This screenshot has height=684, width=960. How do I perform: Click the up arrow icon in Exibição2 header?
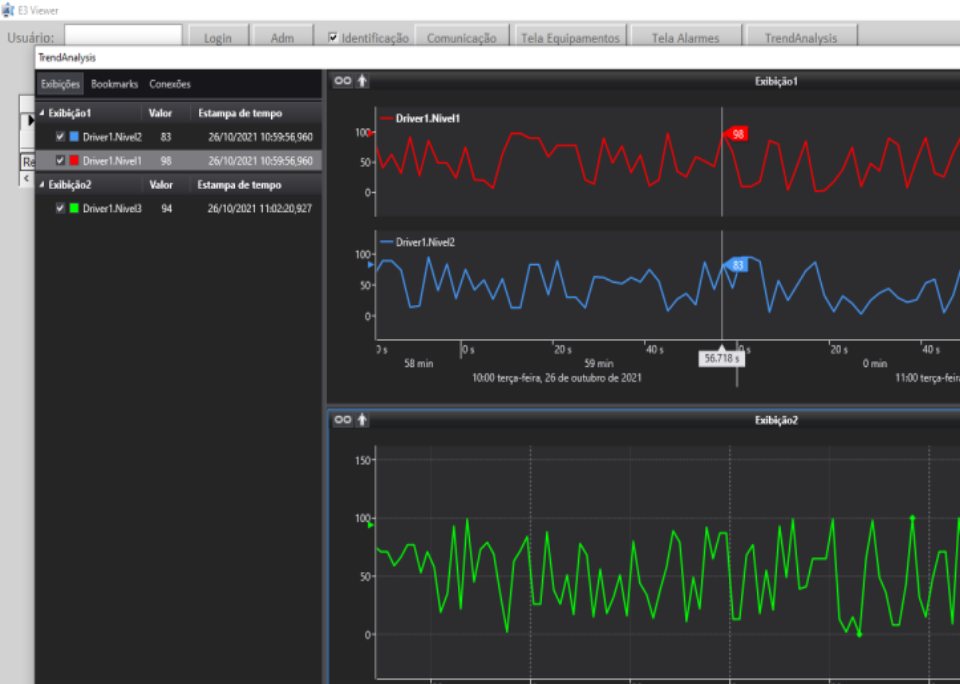point(362,419)
